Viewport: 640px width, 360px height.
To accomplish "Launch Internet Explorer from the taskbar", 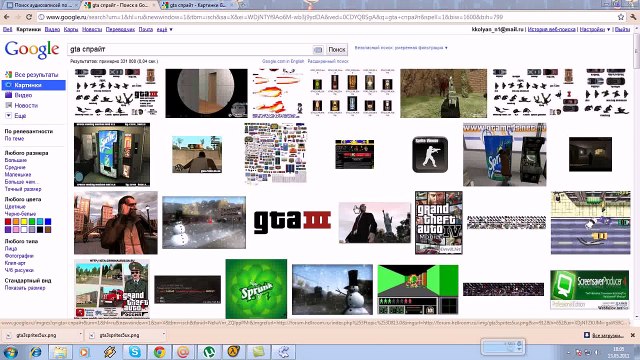I will [36, 352].
